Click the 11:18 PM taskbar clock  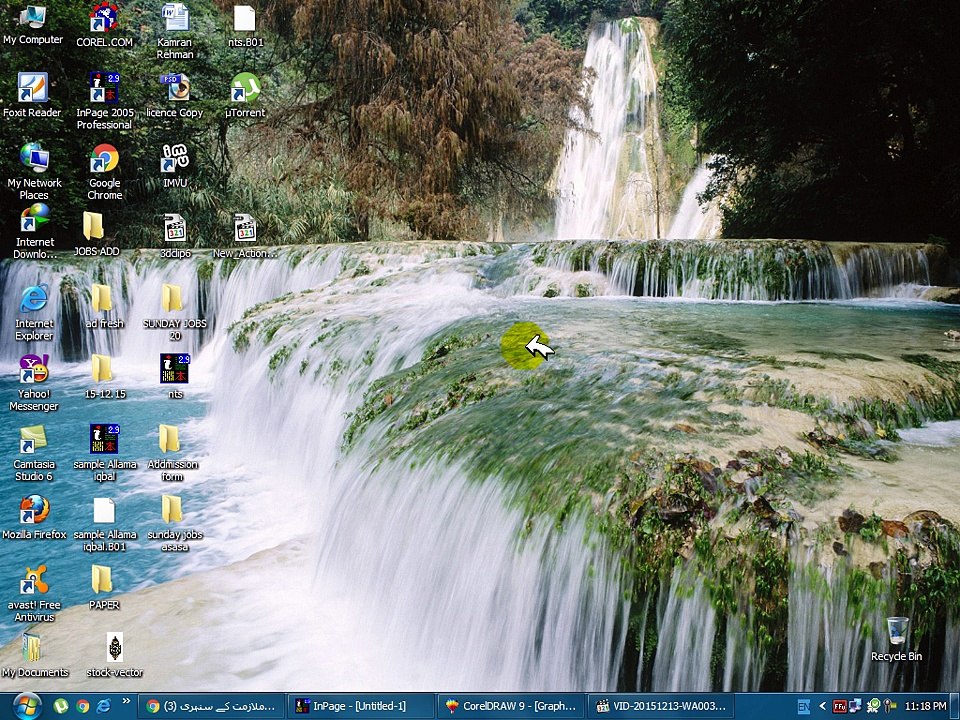[926, 707]
